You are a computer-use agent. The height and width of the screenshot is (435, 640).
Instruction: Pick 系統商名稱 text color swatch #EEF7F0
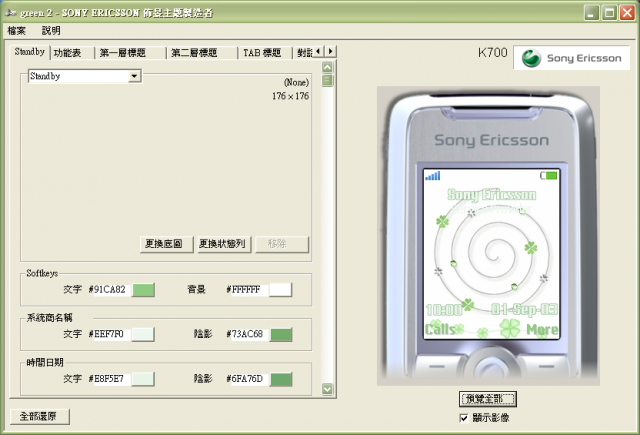[x=143, y=334]
